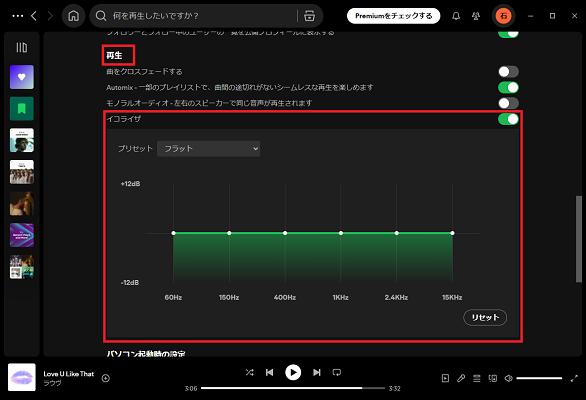Expand Your Library sidebar icon
The width and height of the screenshot is (586, 400).
click(x=22, y=47)
